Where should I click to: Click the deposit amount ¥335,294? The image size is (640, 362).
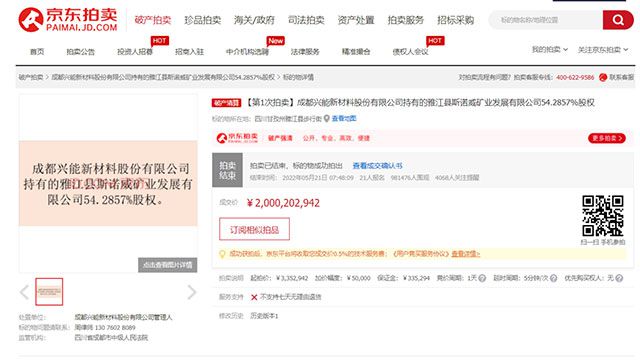point(416,278)
